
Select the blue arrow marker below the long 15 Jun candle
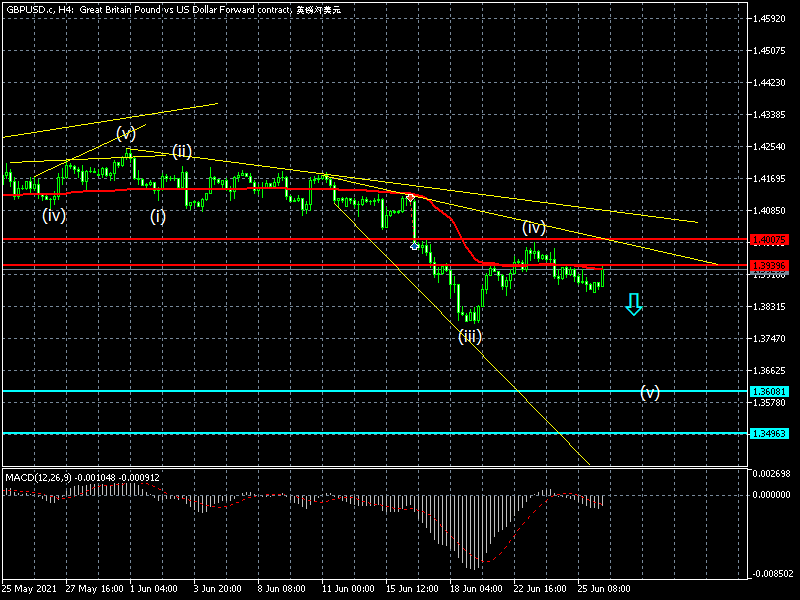click(415, 245)
